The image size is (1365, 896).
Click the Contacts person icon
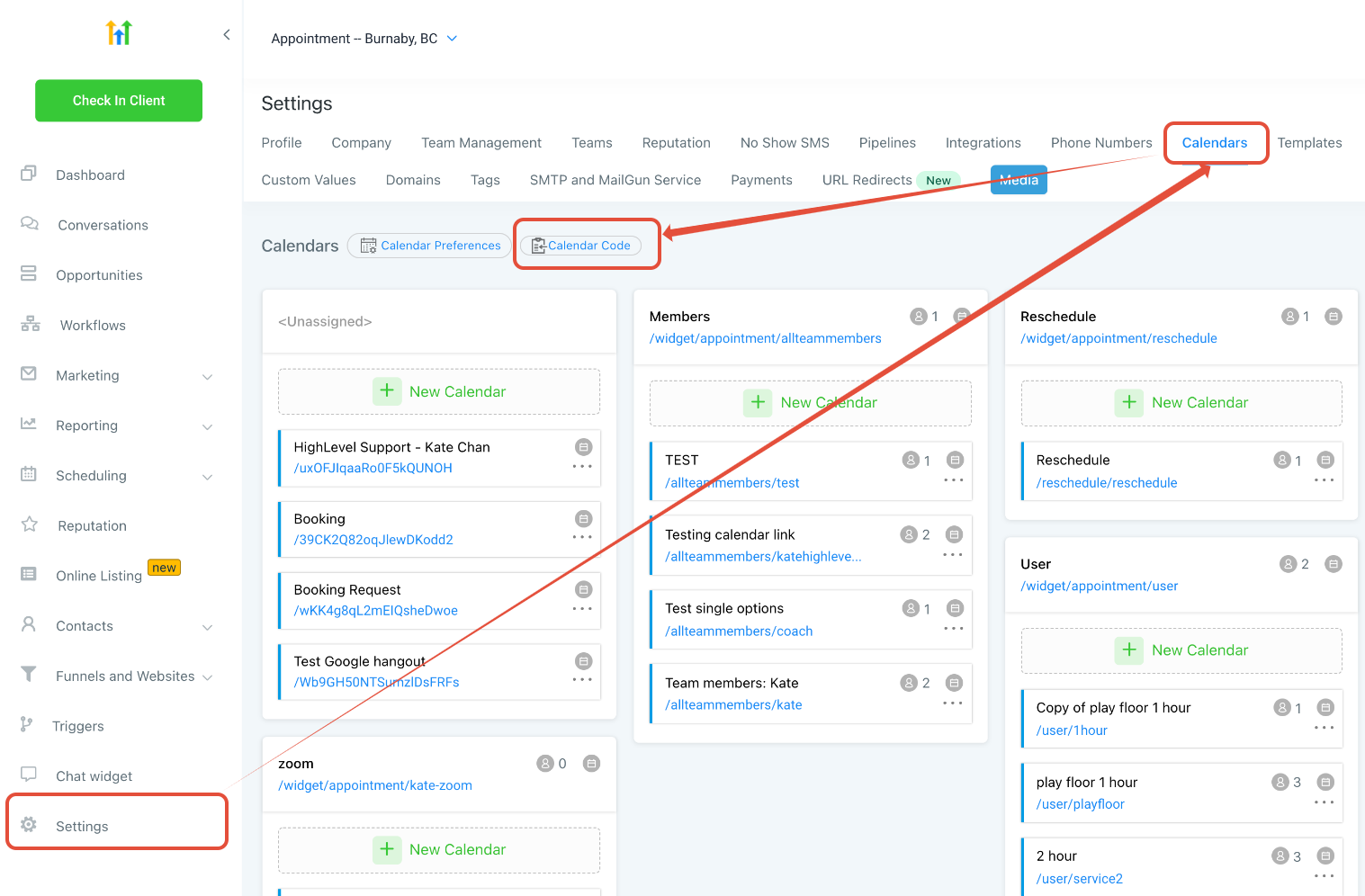click(29, 624)
